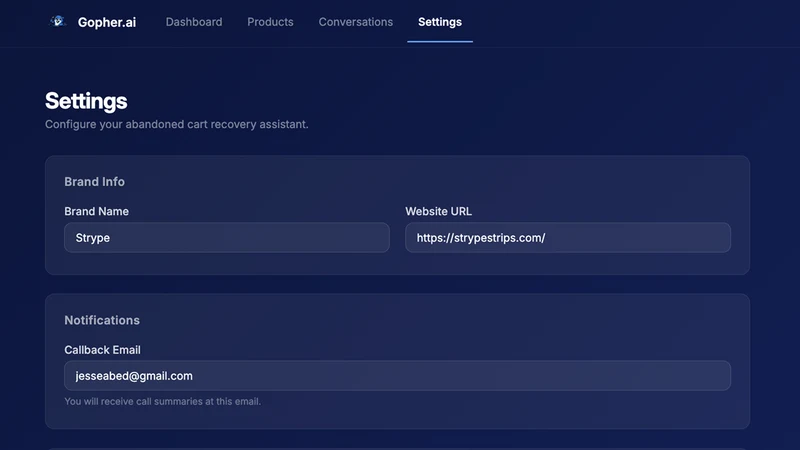Click the Notifications section heading
Image resolution: width=800 pixels, height=450 pixels.
pos(102,320)
